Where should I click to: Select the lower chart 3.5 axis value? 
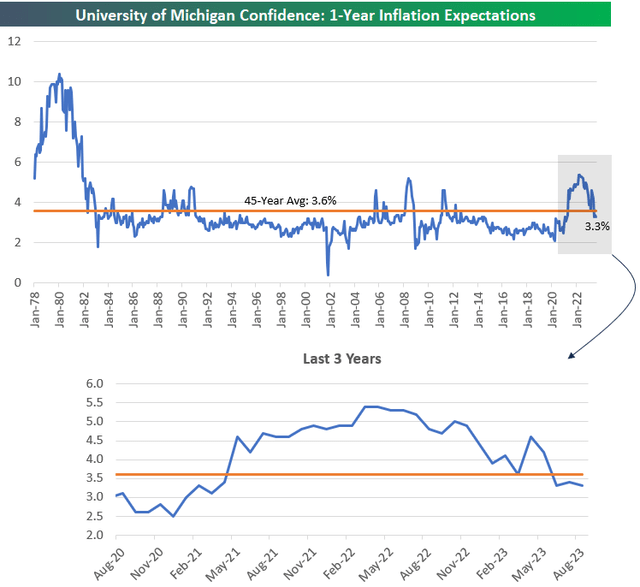click(95, 478)
